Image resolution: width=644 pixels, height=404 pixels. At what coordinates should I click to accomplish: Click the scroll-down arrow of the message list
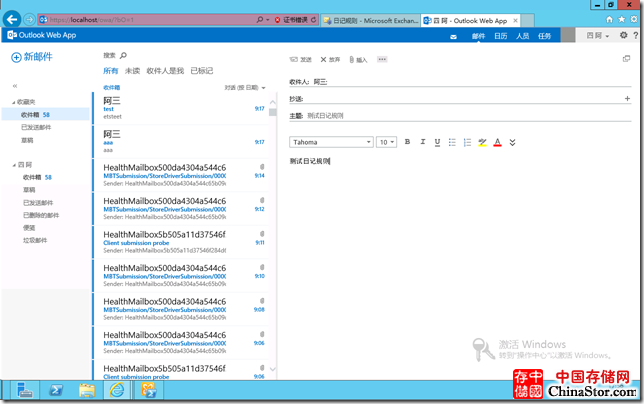click(273, 369)
